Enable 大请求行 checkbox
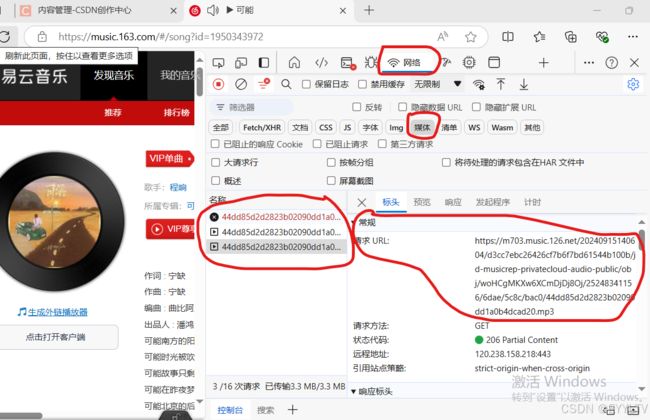650x420 pixels. pyautogui.click(x=216, y=162)
